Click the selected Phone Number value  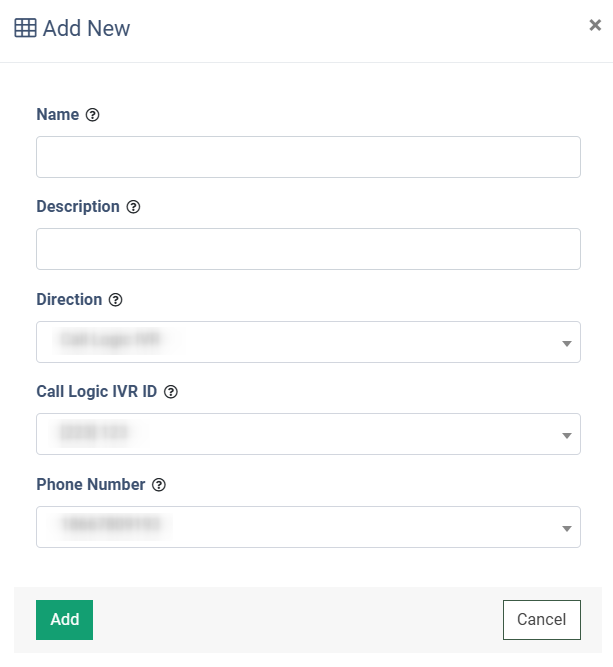pyautogui.click(x=111, y=524)
